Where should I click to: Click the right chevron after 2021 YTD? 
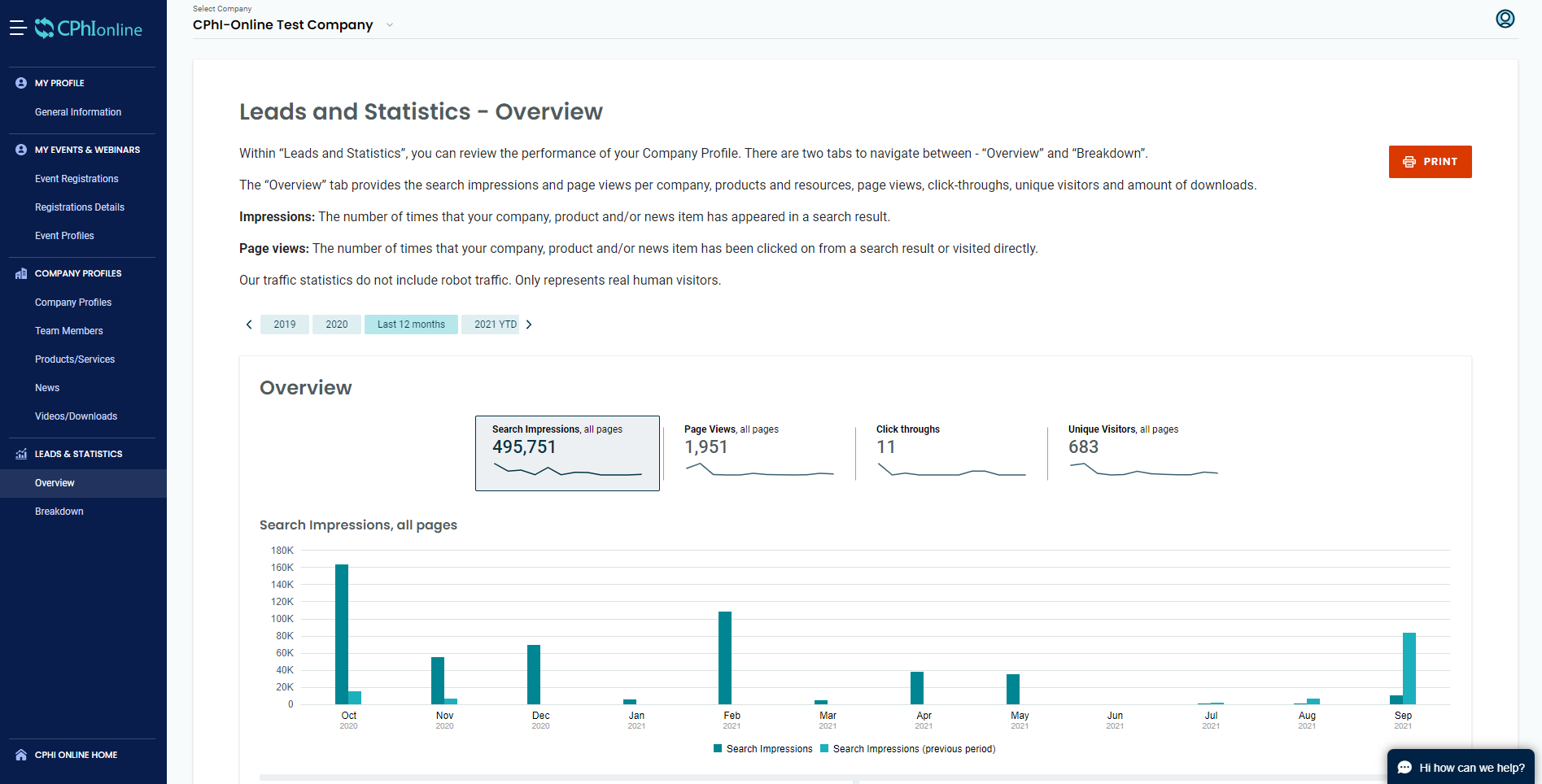coord(529,324)
